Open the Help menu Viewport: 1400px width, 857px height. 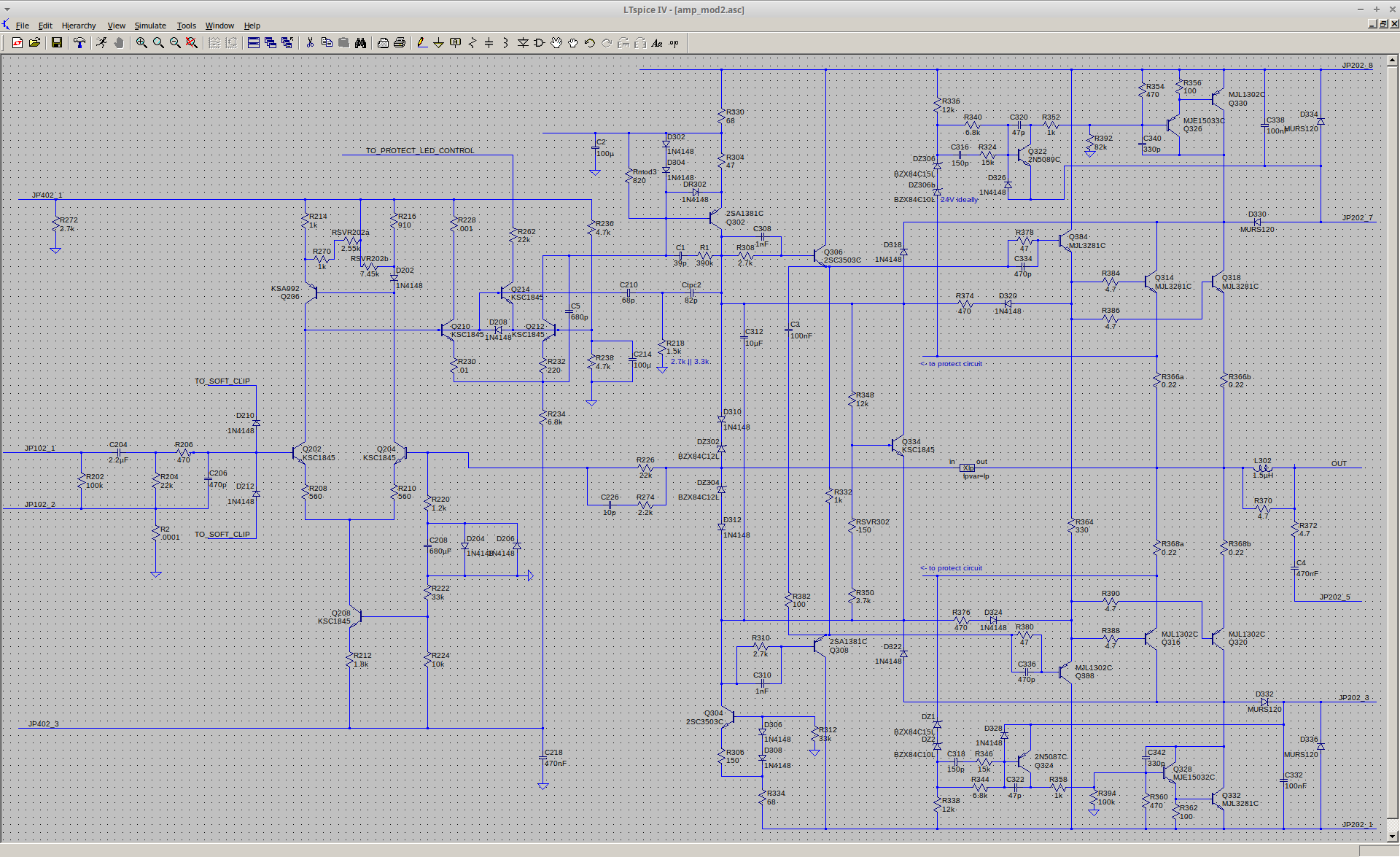(x=252, y=26)
